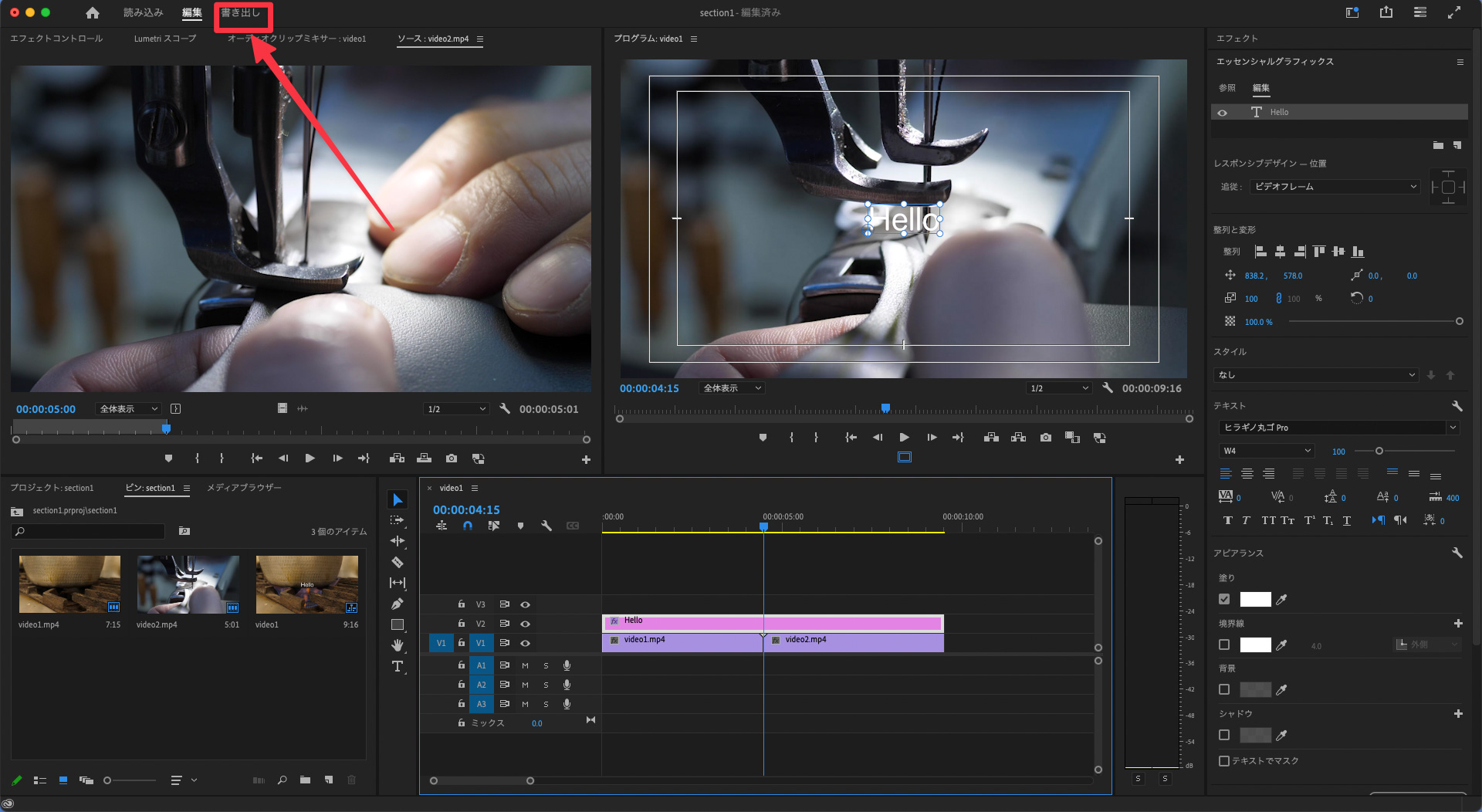Open Program monitor resolution dropdown 1/2
This screenshot has width=1482, height=812.
coord(1059,388)
